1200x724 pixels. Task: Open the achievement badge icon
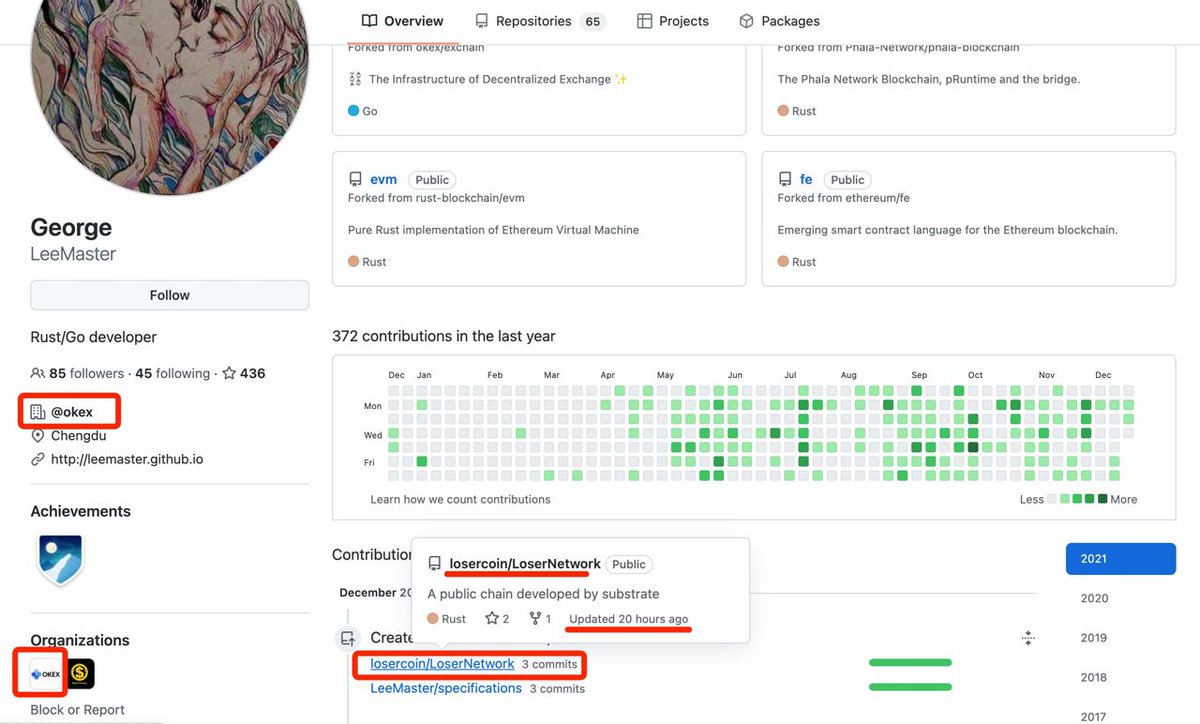[60, 559]
